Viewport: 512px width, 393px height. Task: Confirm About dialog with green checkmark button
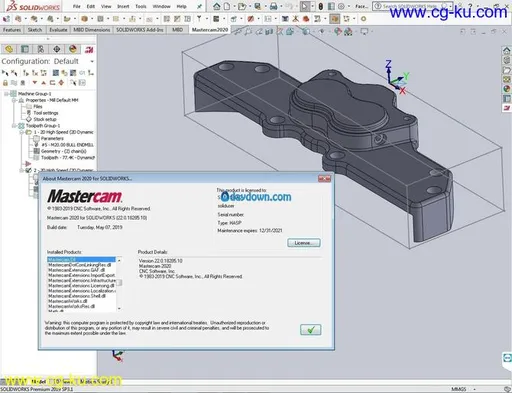[311, 330]
